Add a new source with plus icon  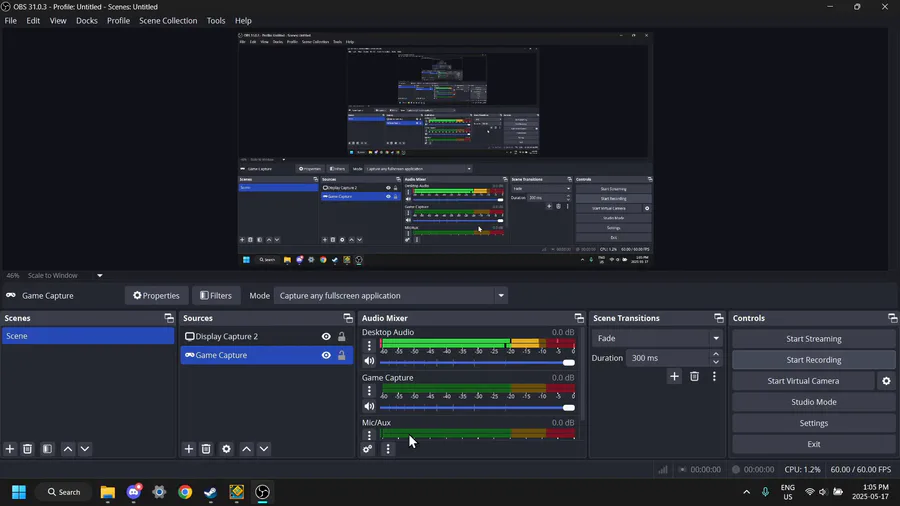point(189,449)
